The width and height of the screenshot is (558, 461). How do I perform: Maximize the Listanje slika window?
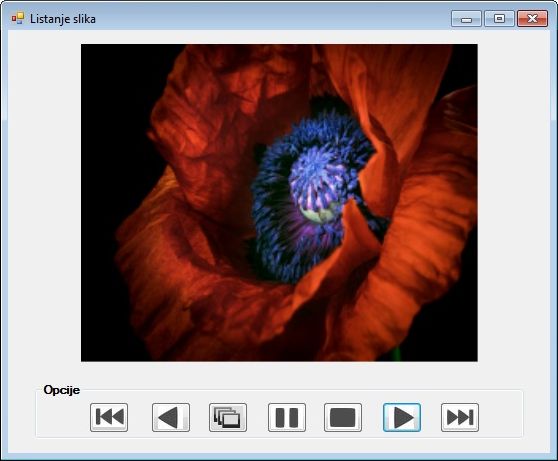coord(499,19)
